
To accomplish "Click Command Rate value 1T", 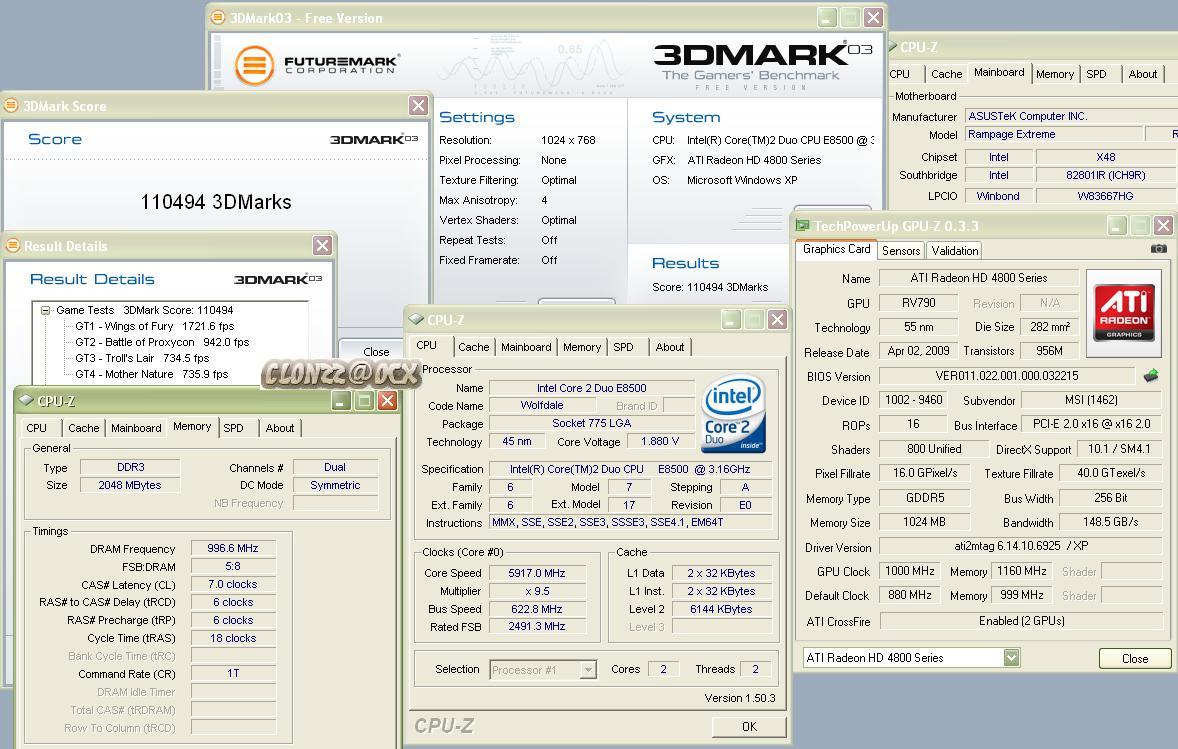I will point(233,674).
